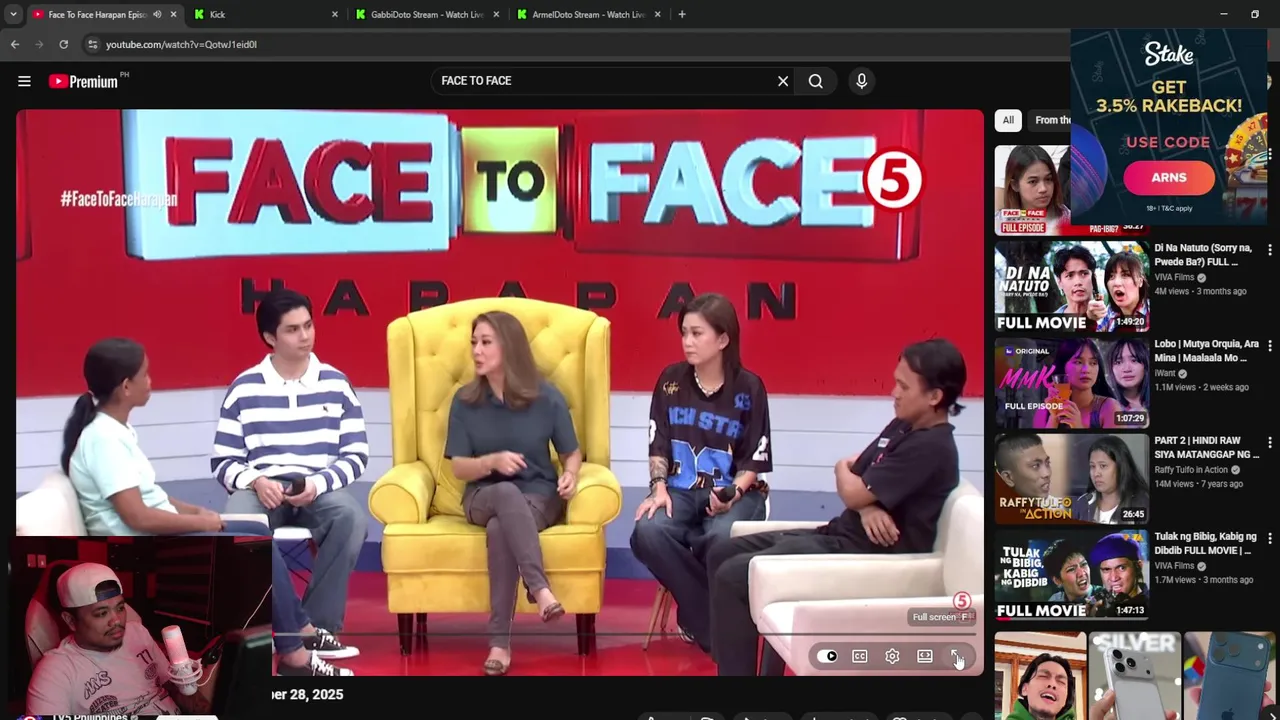Close the GabbiDoto Stream tab
The width and height of the screenshot is (1280, 720).
tap(496, 14)
